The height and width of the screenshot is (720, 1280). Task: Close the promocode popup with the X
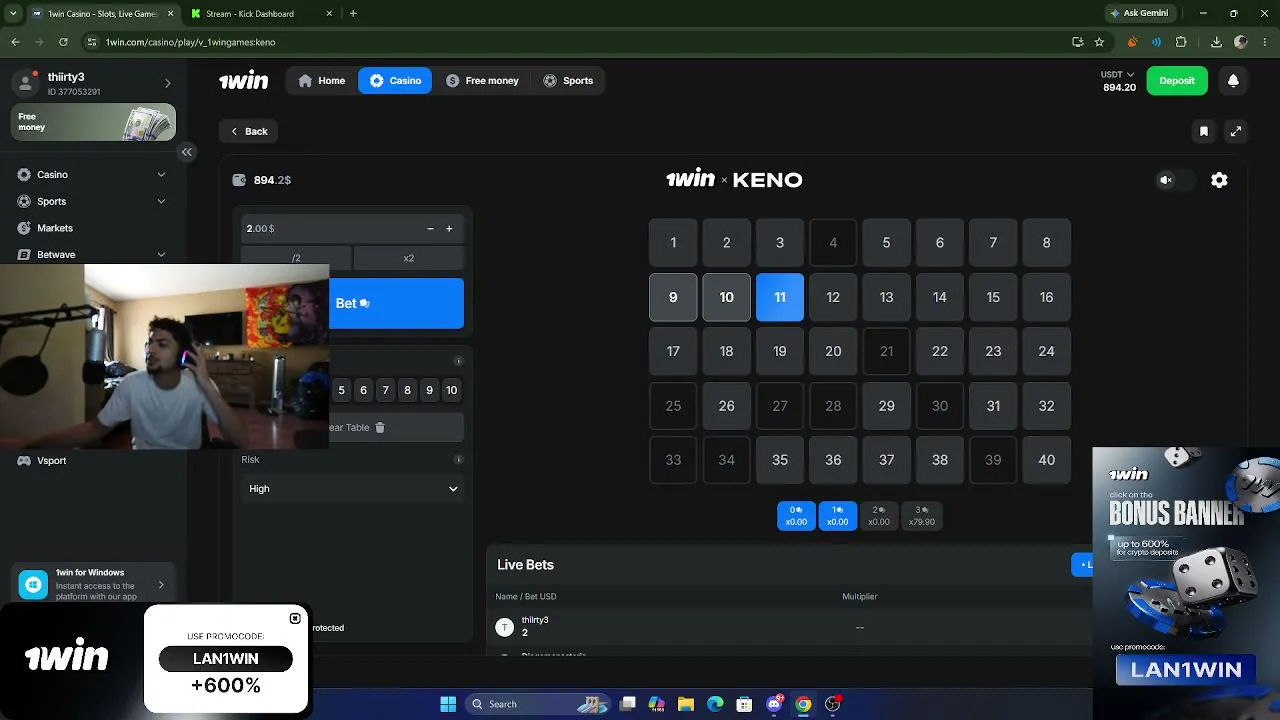(x=295, y=619)
